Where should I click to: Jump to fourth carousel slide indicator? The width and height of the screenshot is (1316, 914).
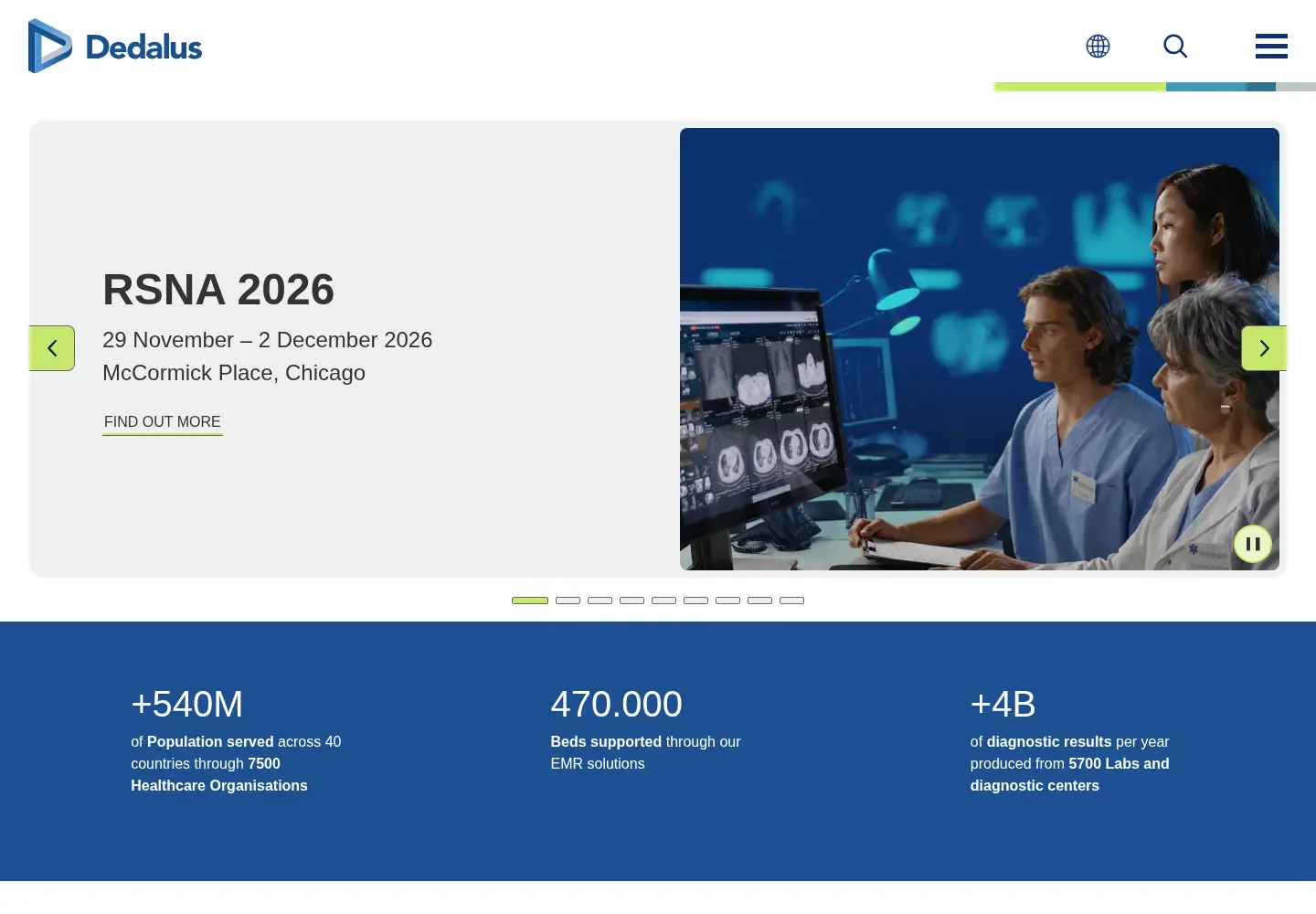pos(631,600)
